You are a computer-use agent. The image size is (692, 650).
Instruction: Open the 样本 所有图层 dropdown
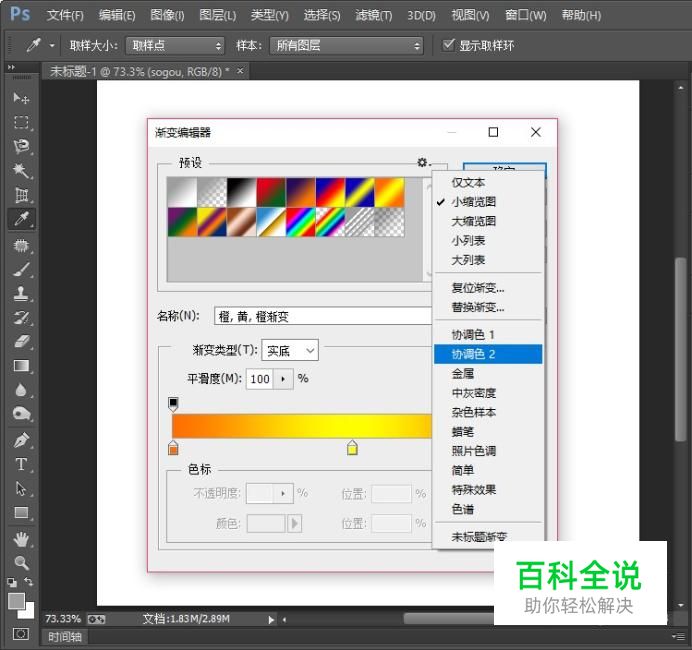pyautogui.click(x=346, y=45)
